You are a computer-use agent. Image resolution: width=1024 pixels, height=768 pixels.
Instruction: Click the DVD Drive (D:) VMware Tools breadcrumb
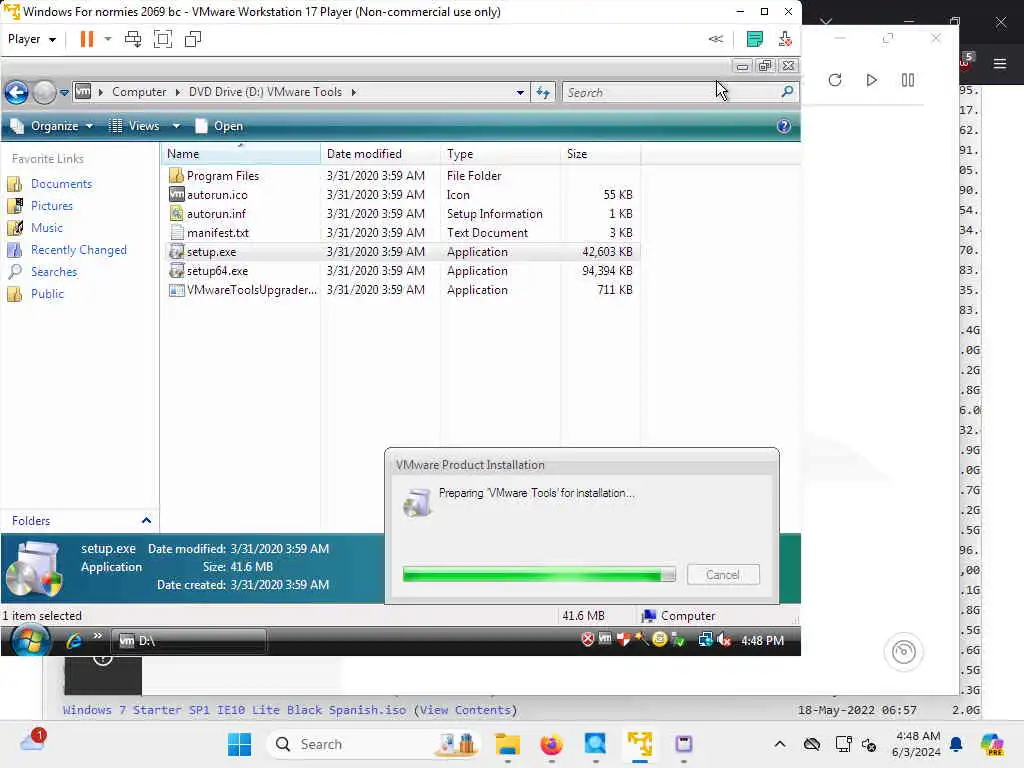coord(265,92)
